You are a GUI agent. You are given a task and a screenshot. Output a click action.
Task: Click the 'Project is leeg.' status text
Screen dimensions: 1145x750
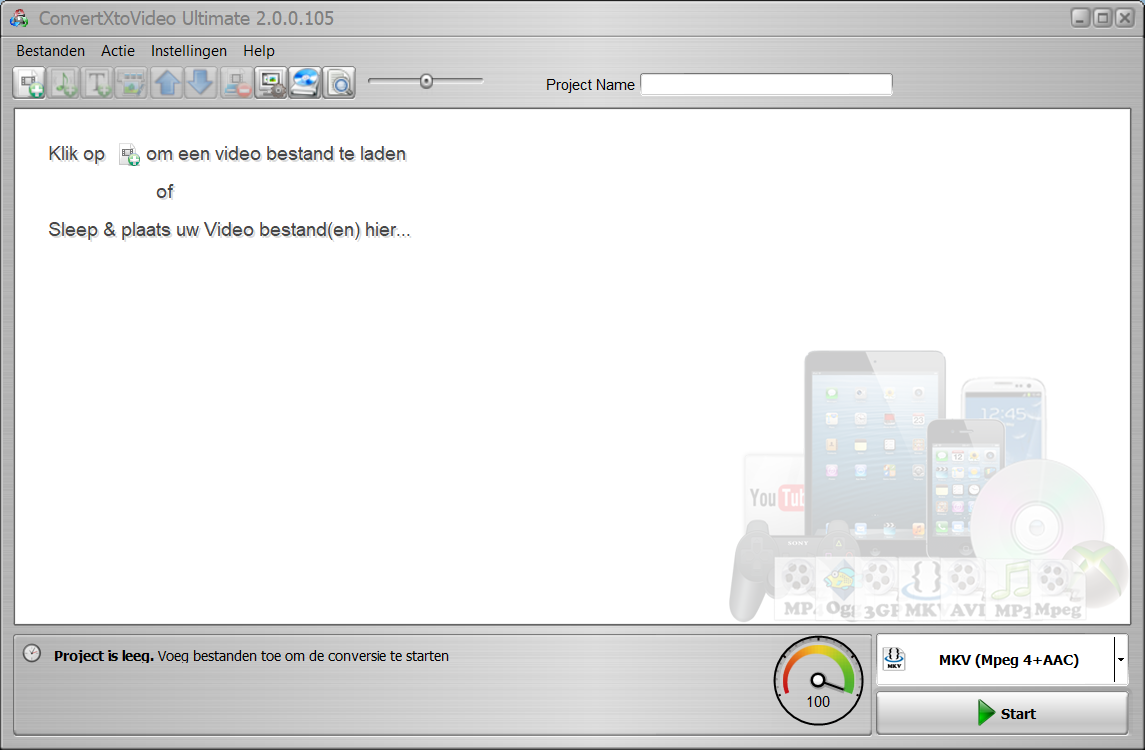coord(104,656)
